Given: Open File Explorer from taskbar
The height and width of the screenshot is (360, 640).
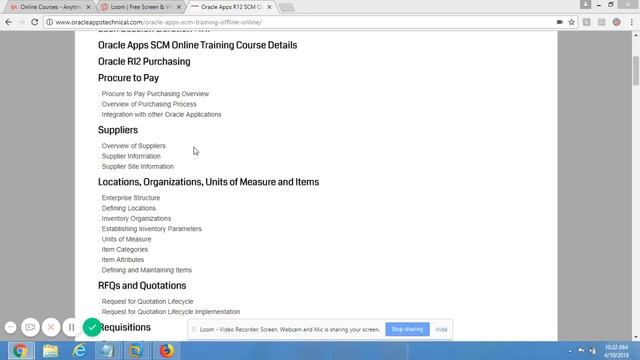Looking at the screenshot, I should [50, 351].
